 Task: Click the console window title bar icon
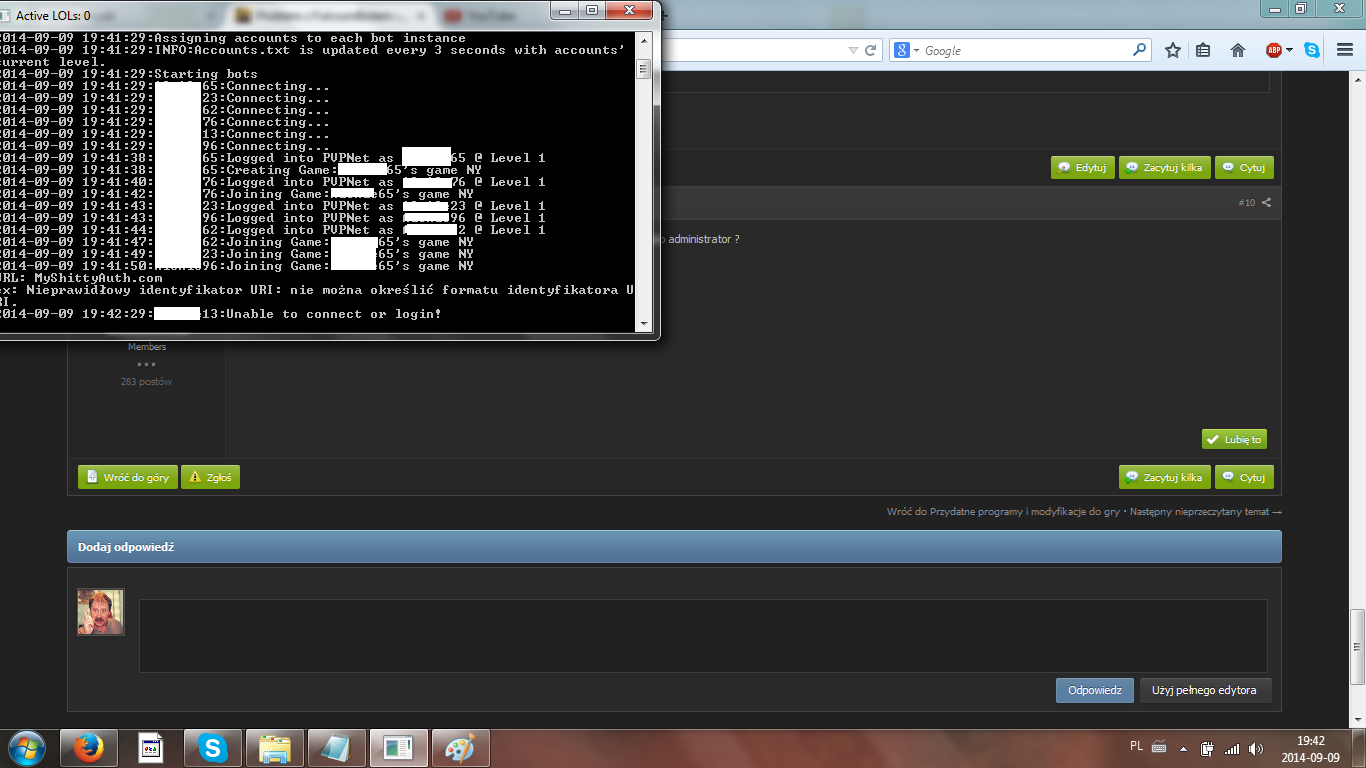pos(6,15)
